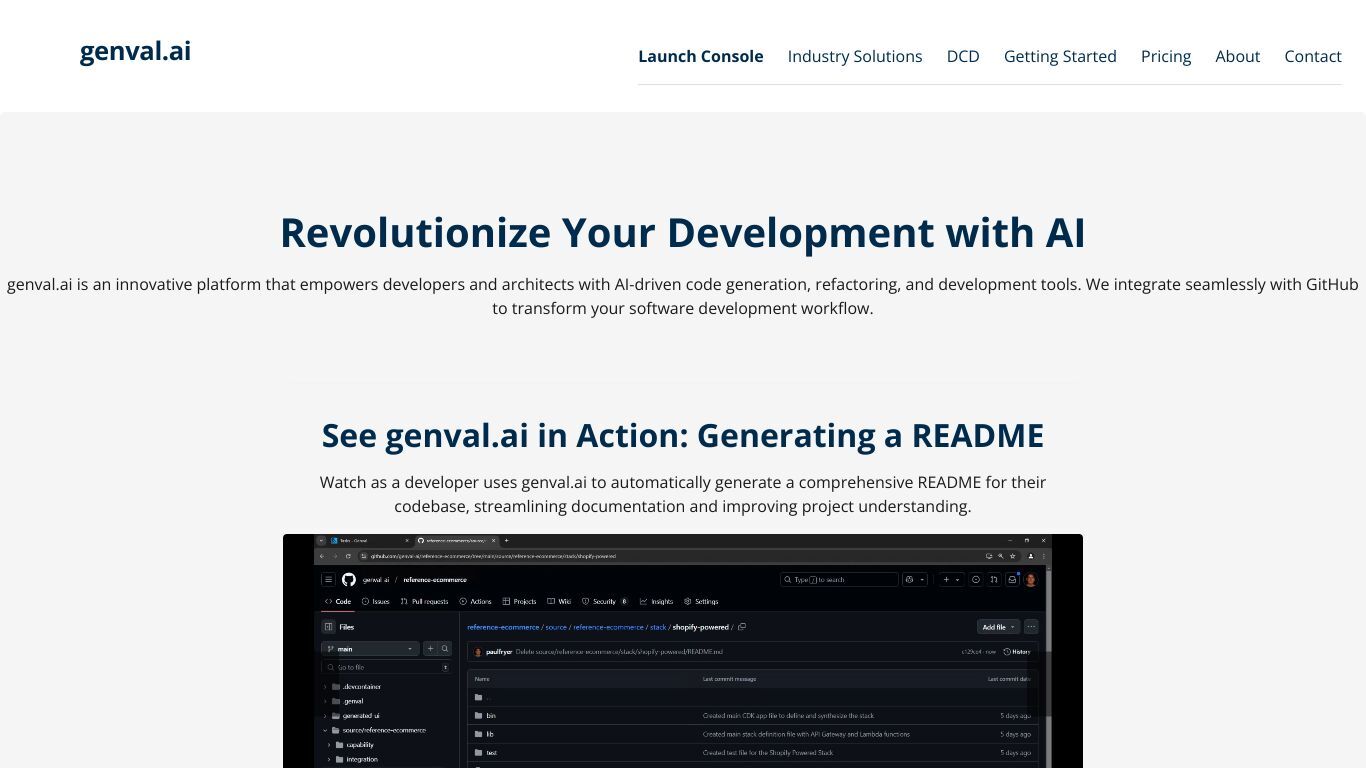Select the Issues tab in demo video
This screenshot has width=1366, height=768.
pos(375,602)
